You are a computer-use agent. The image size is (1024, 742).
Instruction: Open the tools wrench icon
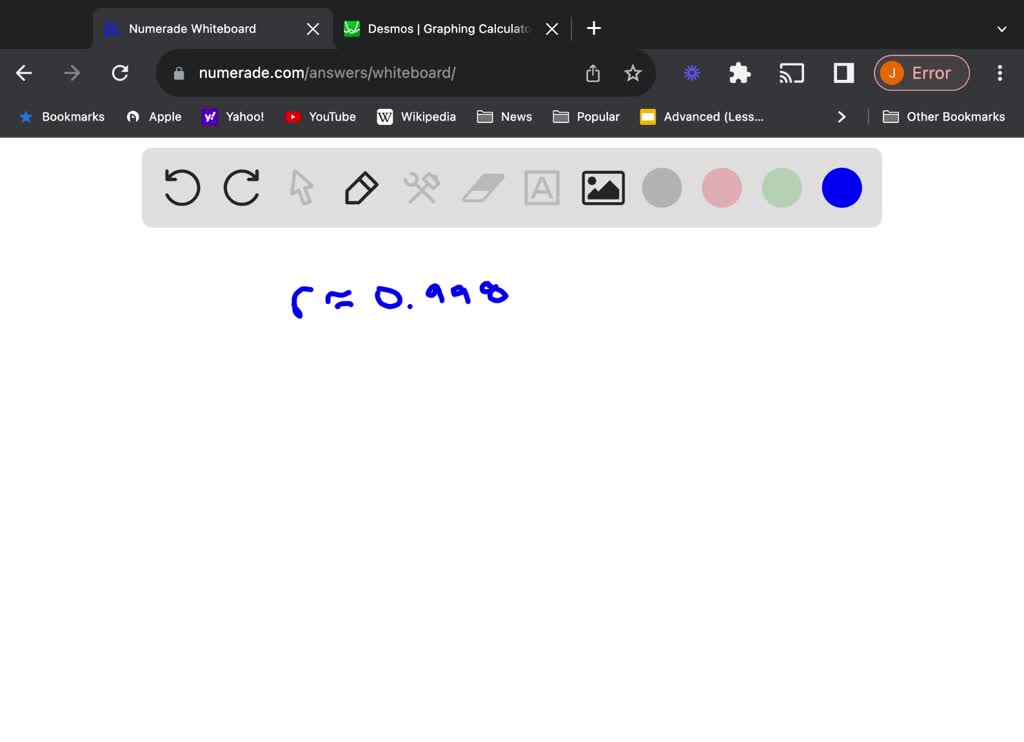coord(421,188)
